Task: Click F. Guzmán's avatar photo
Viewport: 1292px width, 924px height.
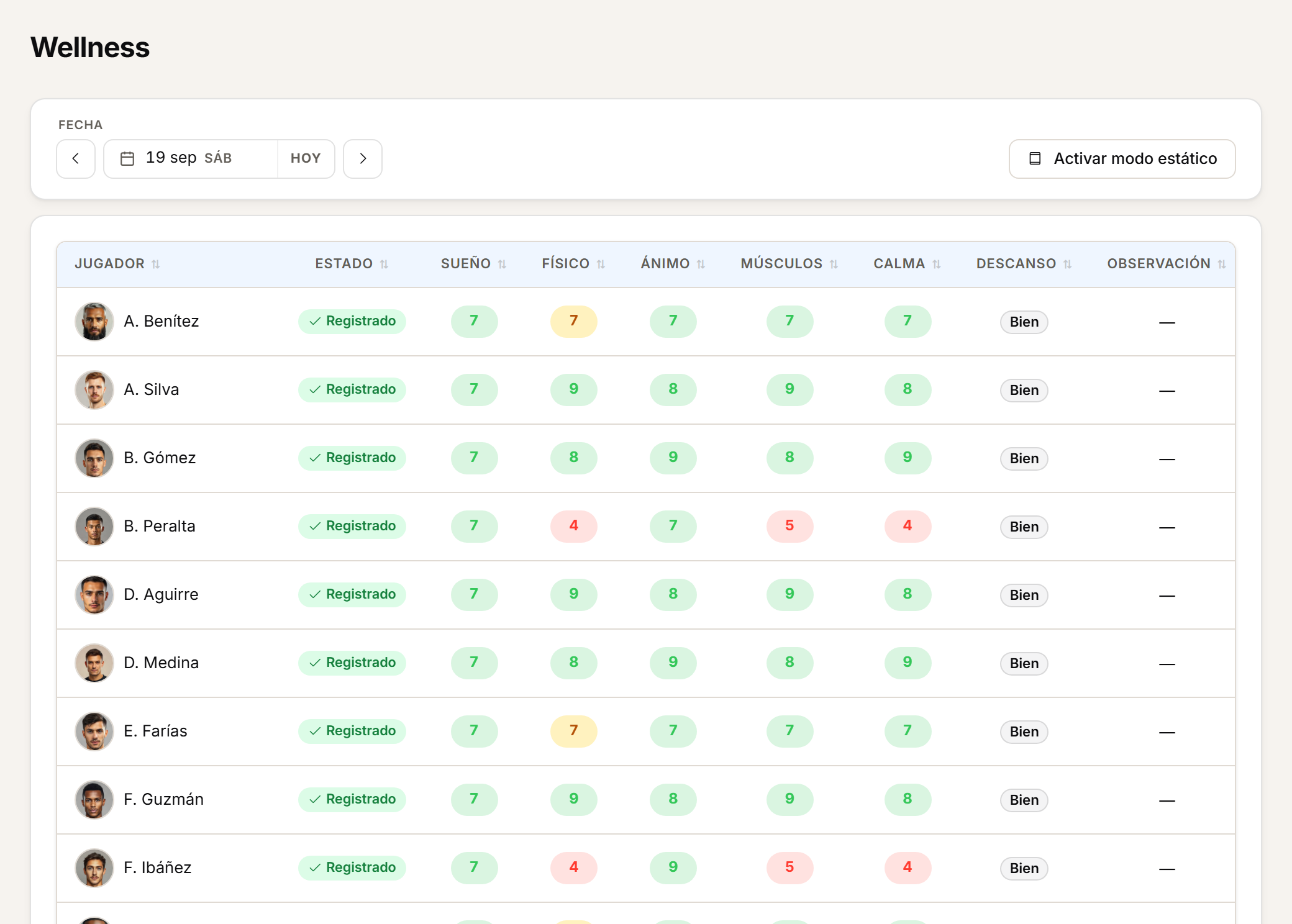Action: [94, 800]
